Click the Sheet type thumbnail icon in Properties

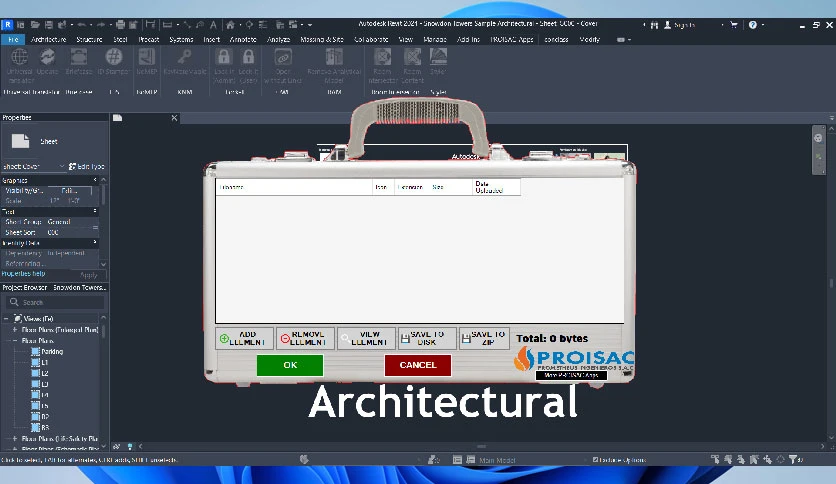(20, 141)
